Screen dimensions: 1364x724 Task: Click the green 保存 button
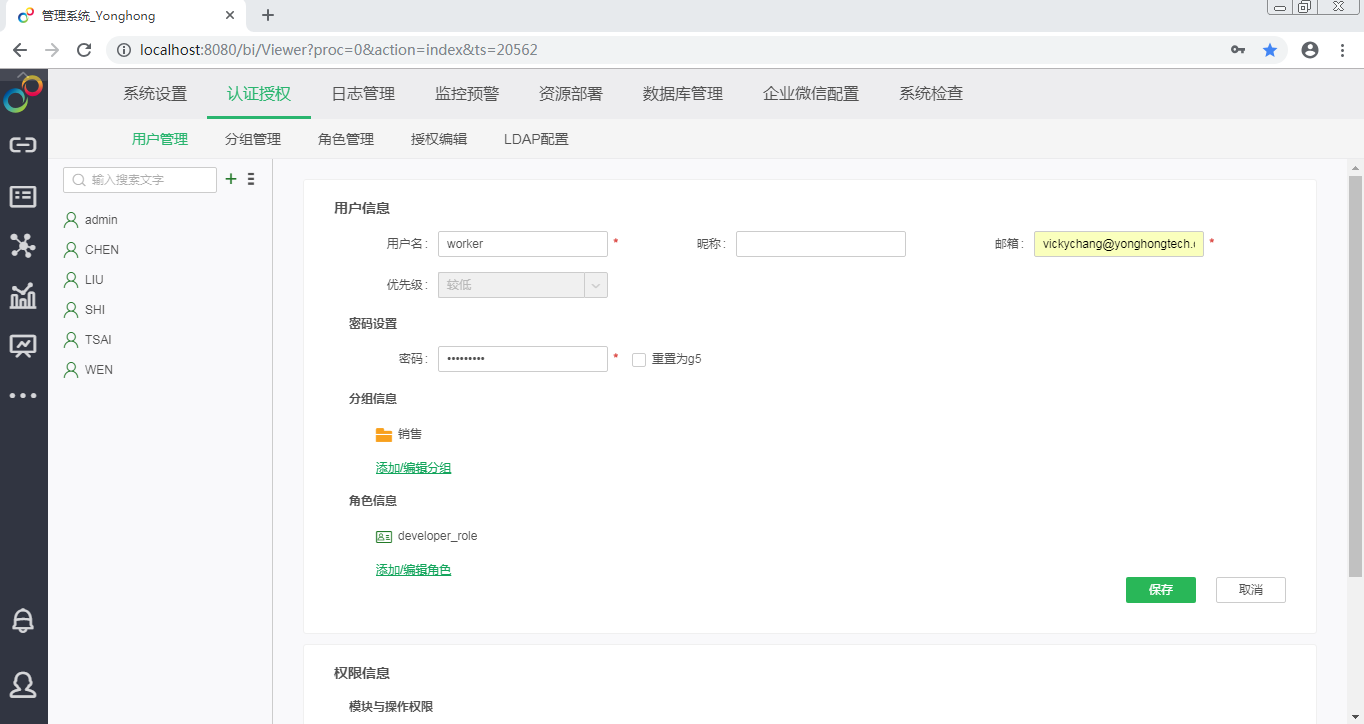(x=1160, y=590)
